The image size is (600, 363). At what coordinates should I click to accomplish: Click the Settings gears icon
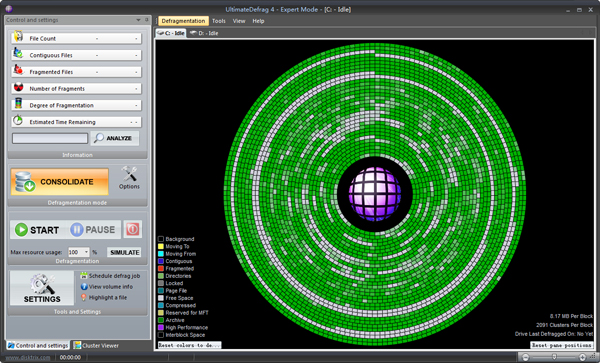click(42, 284)
